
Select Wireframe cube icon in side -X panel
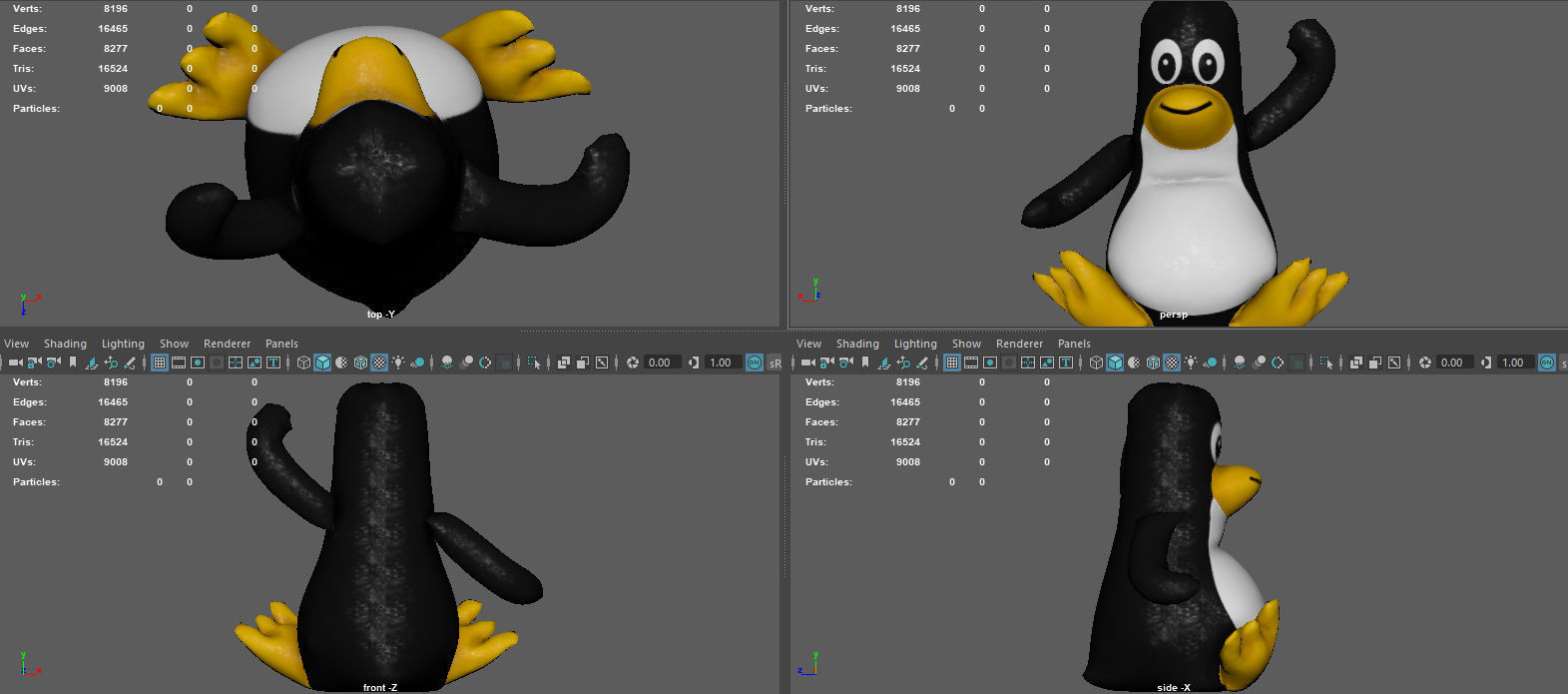(1096, 362)
